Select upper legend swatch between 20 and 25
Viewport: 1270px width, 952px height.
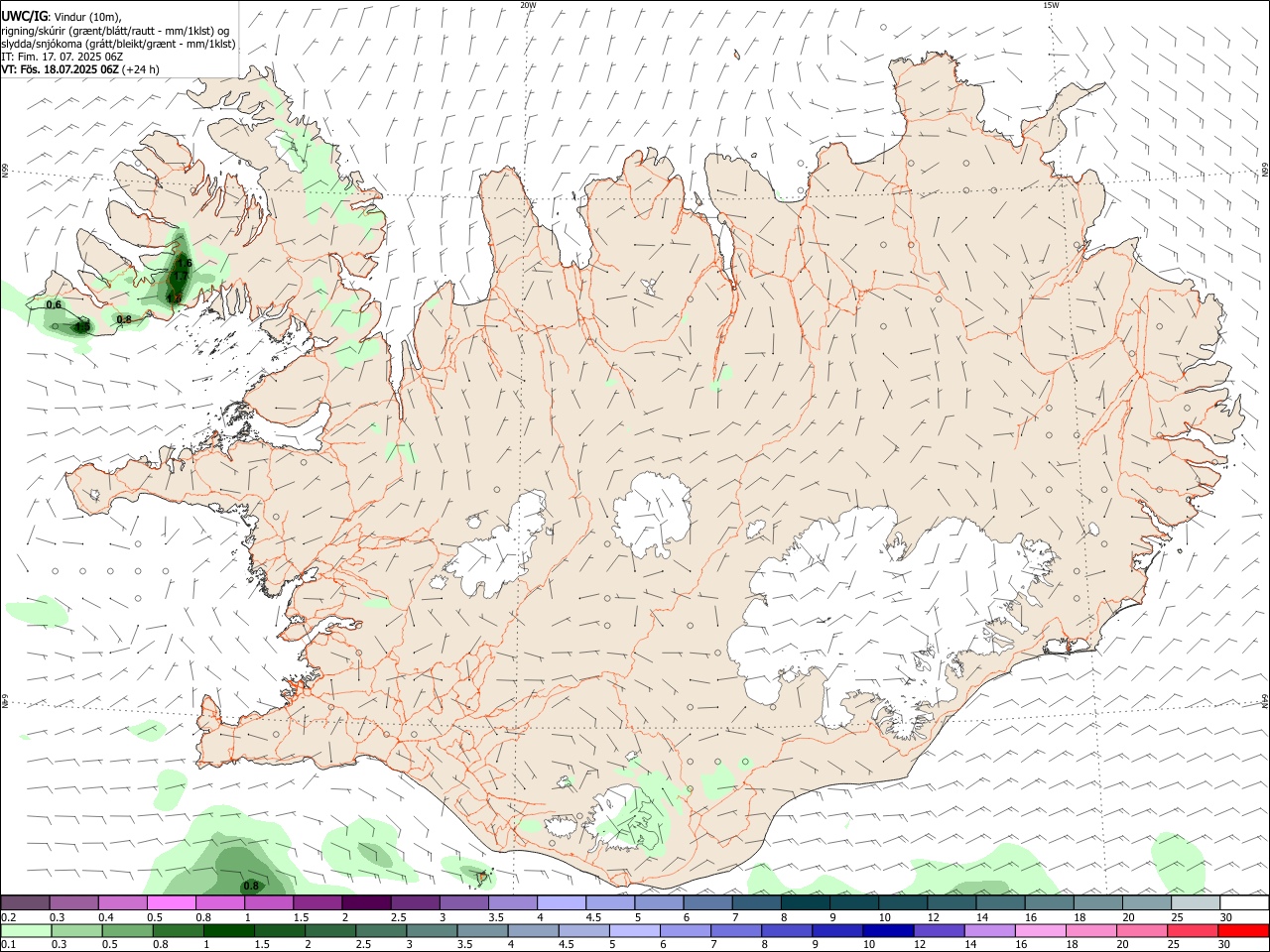tap(1146, 902)
